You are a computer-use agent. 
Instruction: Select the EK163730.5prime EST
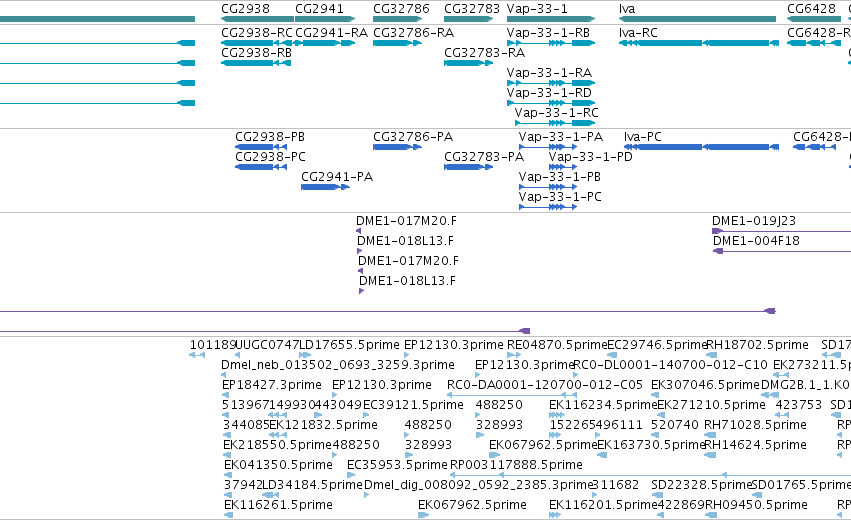point(602,456)
